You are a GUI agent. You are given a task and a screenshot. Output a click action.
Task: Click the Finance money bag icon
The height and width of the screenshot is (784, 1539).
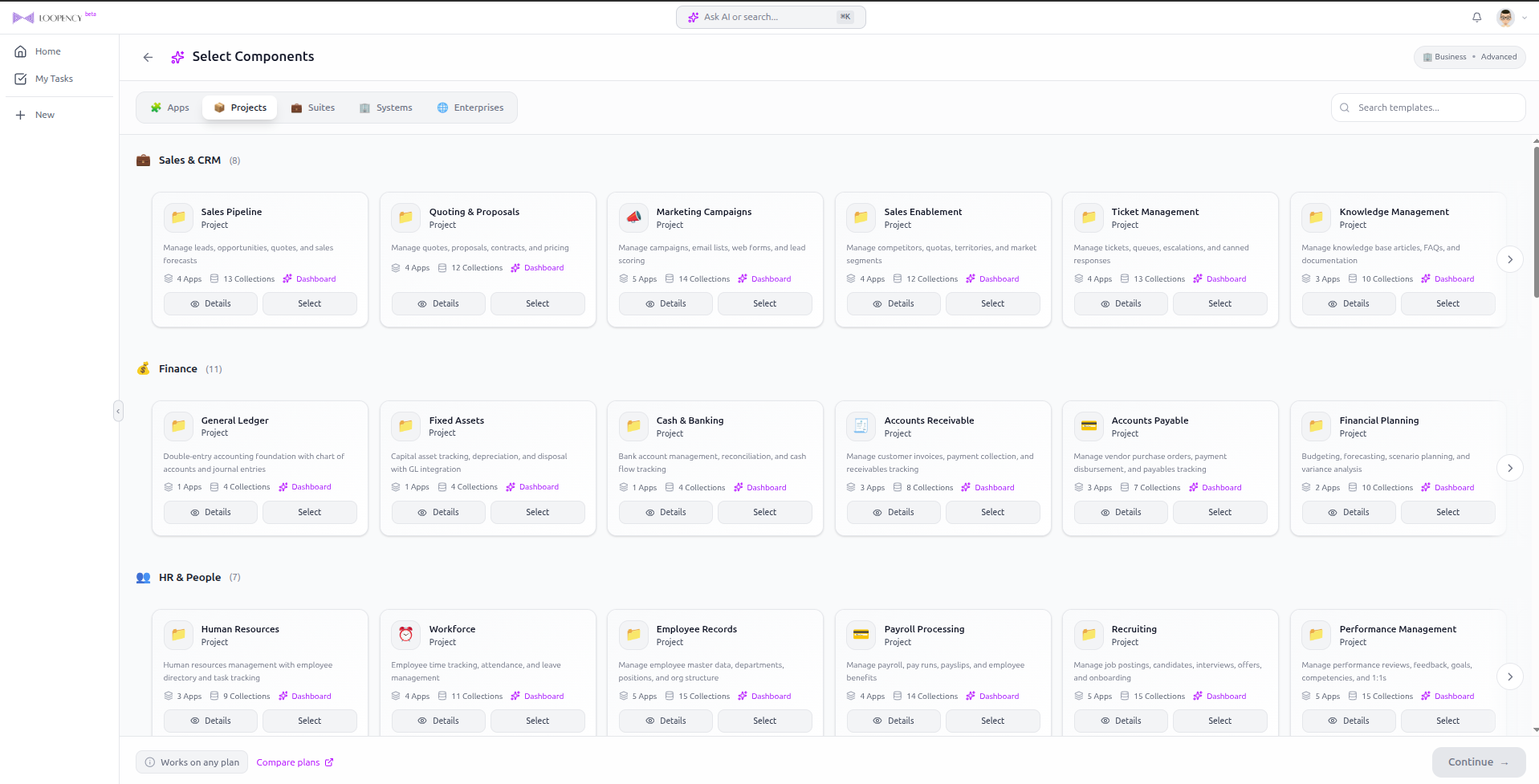click(143, 368)
